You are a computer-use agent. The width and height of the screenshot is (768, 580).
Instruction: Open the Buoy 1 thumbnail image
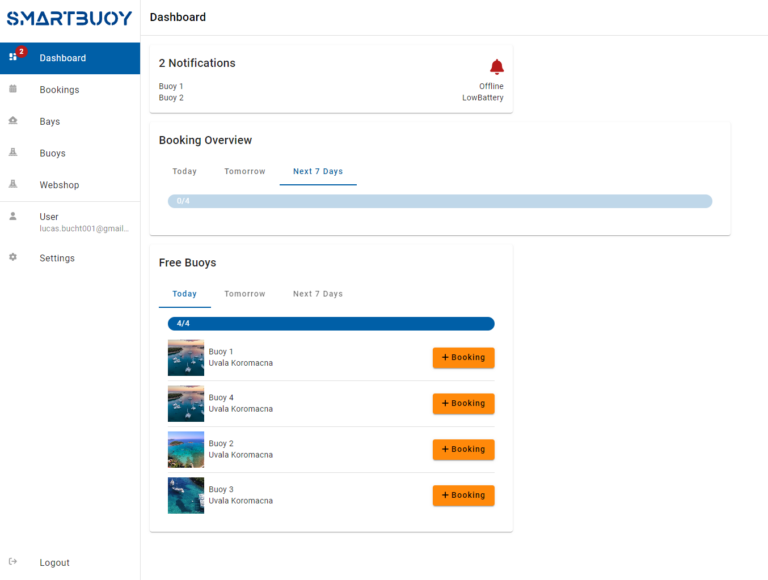click(186, 358)
